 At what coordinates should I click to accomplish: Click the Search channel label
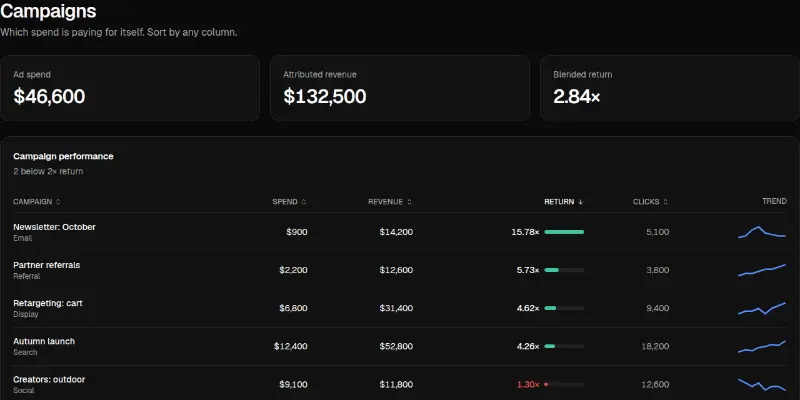[x=26, y=353]
